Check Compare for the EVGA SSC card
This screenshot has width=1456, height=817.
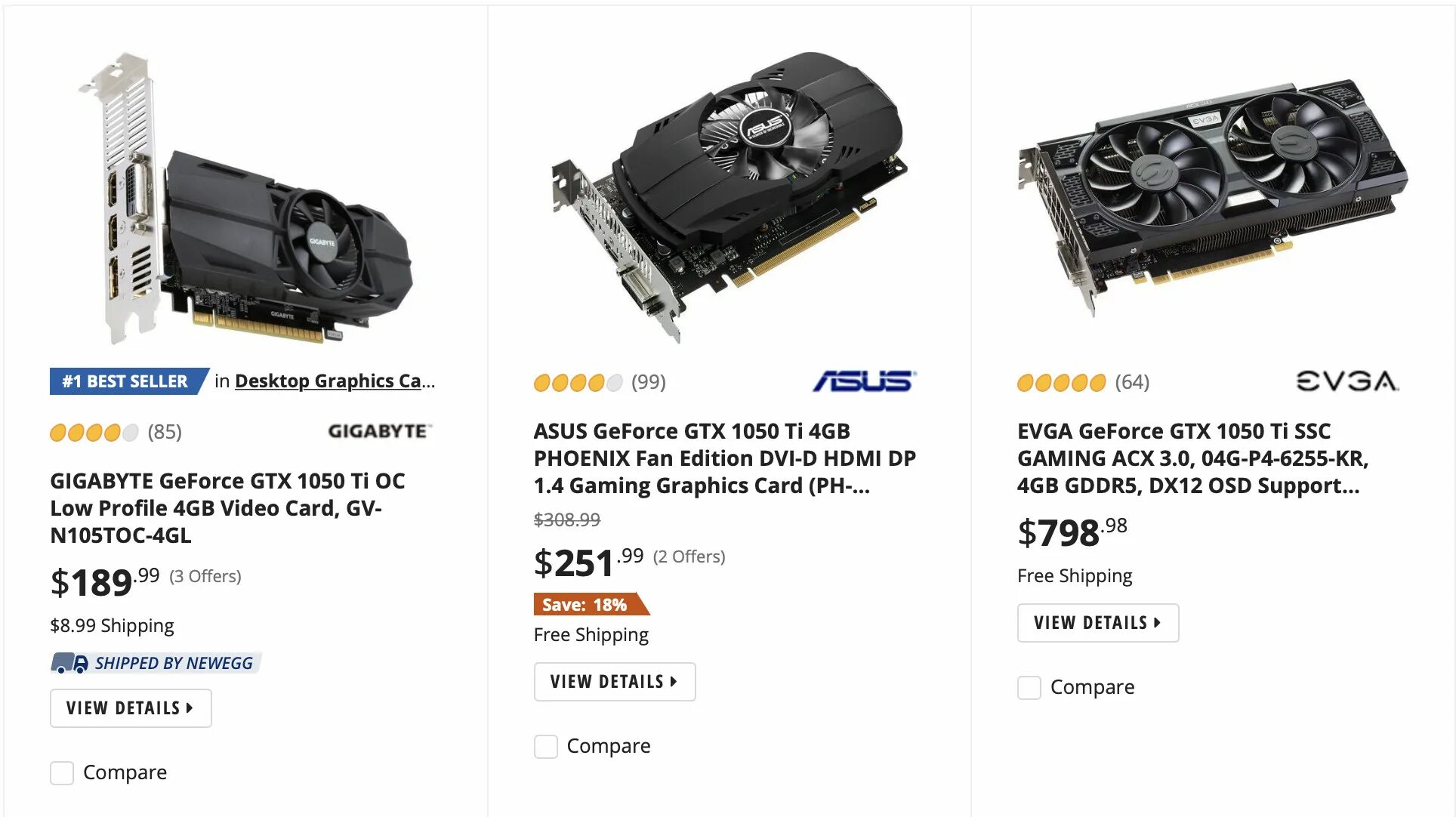pos(1029,687)
